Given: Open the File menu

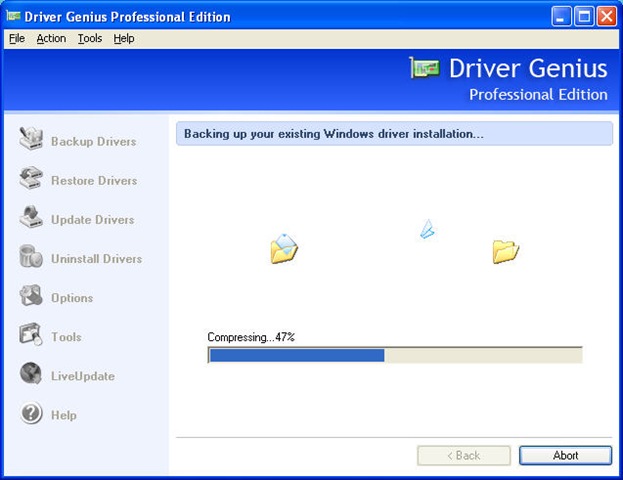Looking at the screenshot, I should point(17,39).
